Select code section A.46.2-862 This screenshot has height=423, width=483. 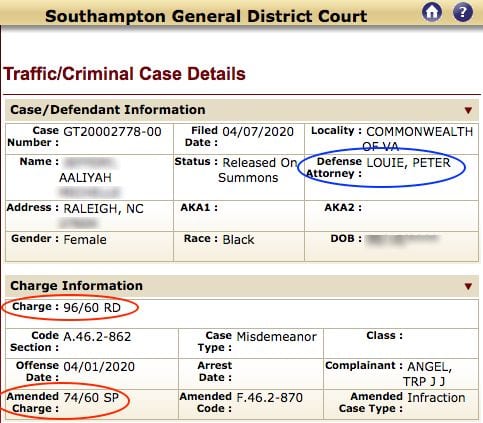point(97,337)
